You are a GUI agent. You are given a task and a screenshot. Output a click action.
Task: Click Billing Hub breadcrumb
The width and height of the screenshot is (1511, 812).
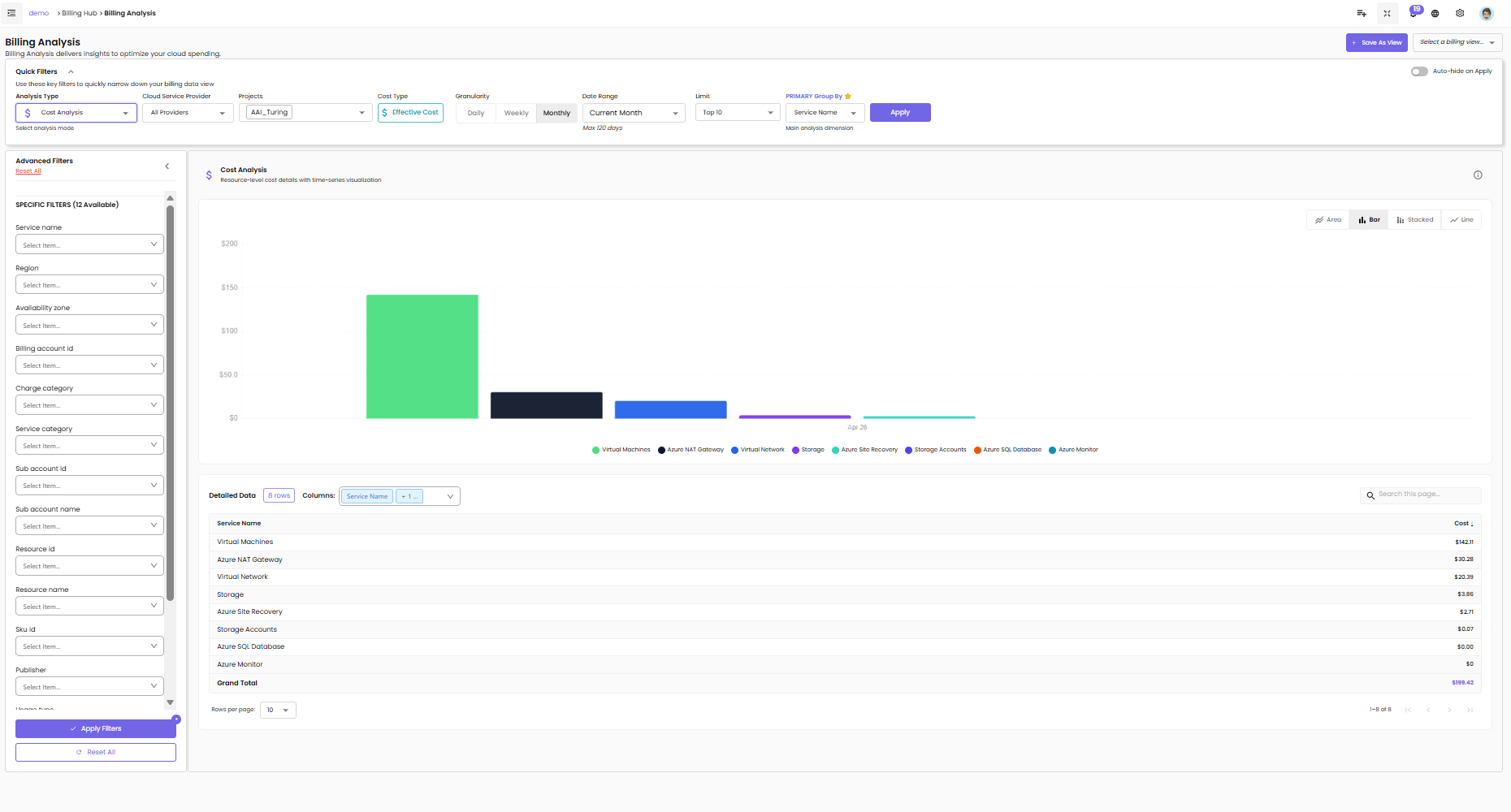point(80,13)
